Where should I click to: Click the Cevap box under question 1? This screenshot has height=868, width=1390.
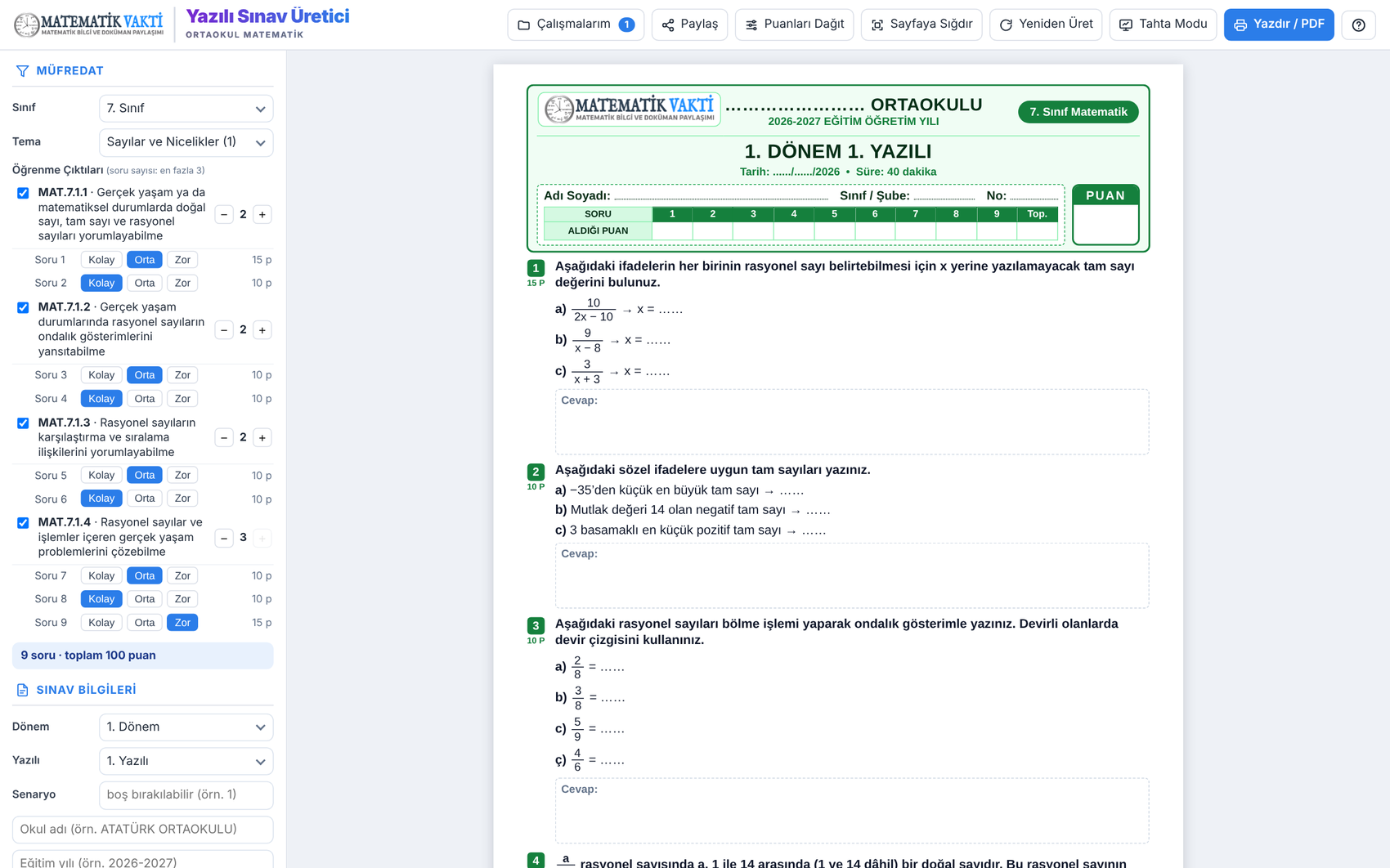[x=852, y=422]
